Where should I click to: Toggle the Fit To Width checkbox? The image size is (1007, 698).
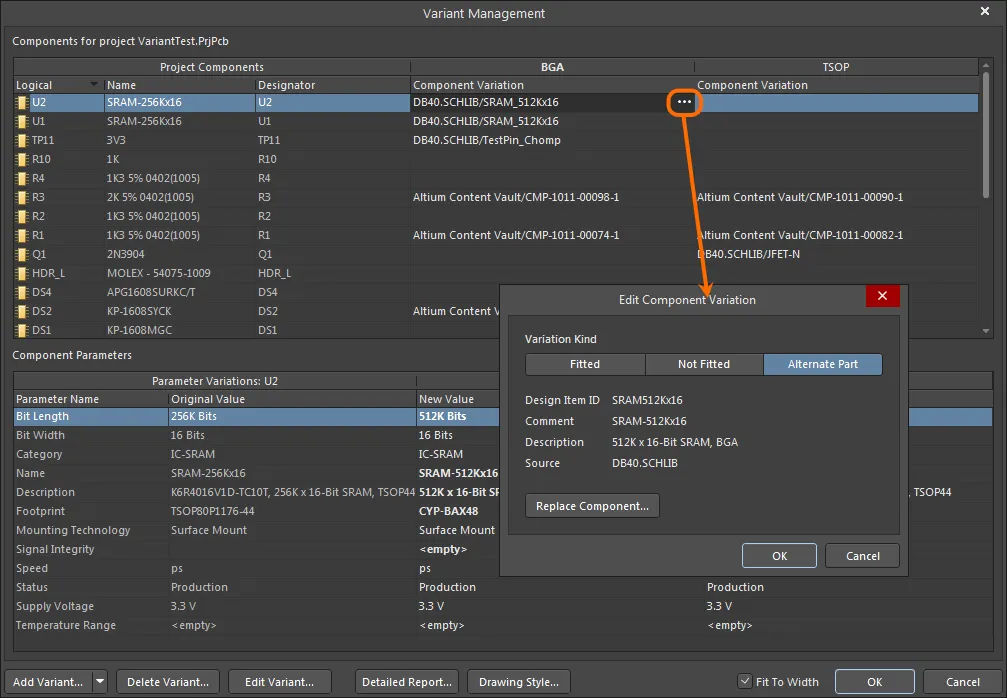pos(744,681)
